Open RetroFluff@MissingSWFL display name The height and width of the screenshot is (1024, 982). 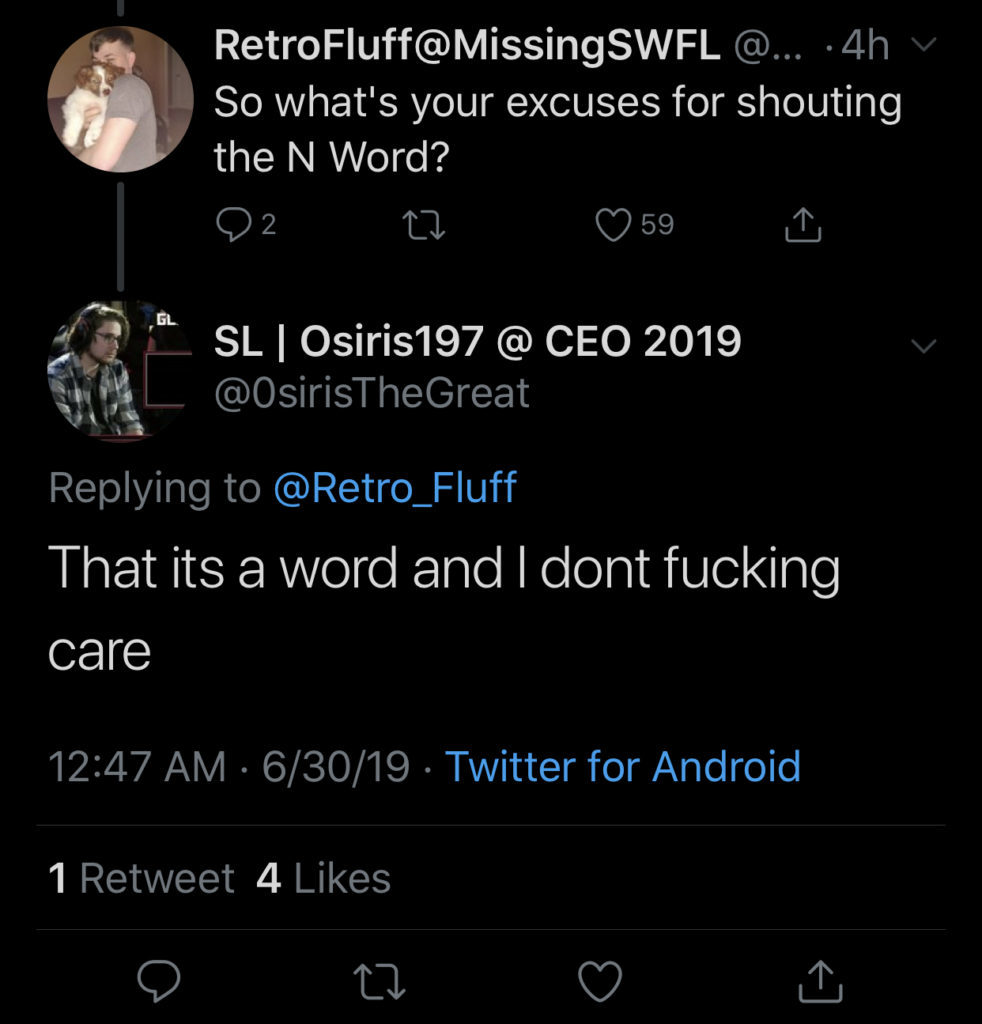click(467, 45)
